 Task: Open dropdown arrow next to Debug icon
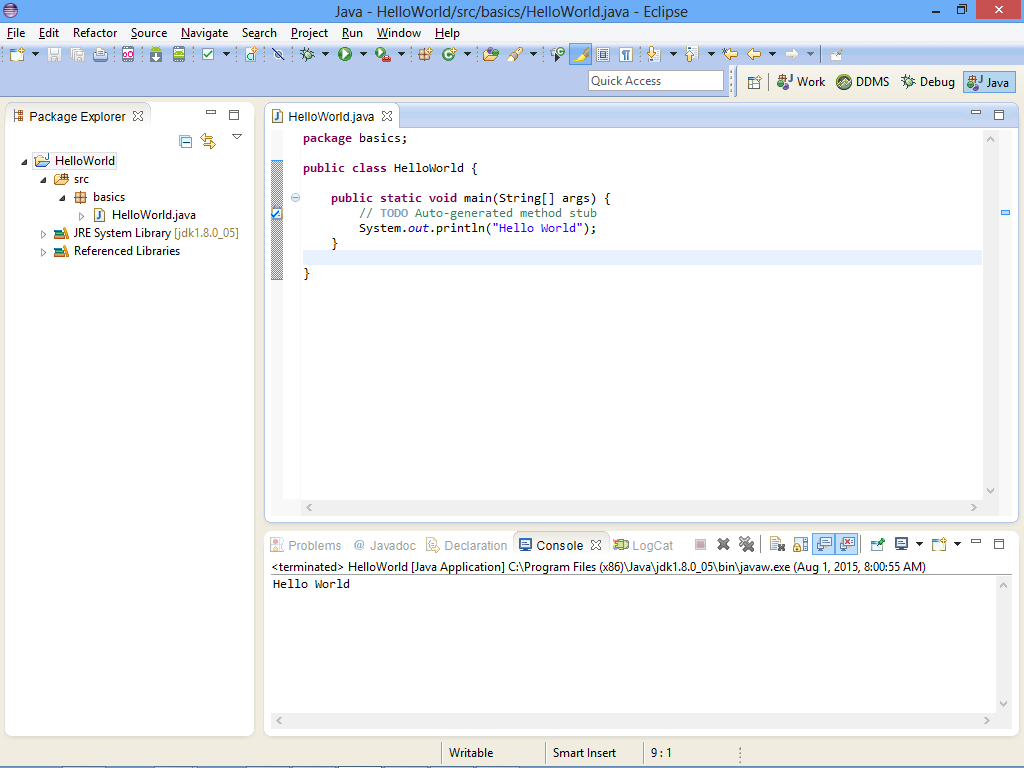(325, 55)
